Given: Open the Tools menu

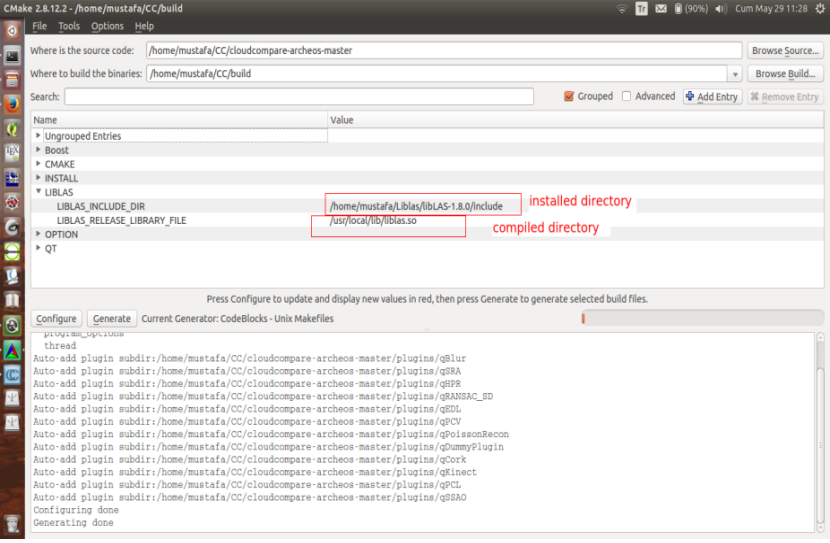Looking at the screenshot, I should coord(69,26).
